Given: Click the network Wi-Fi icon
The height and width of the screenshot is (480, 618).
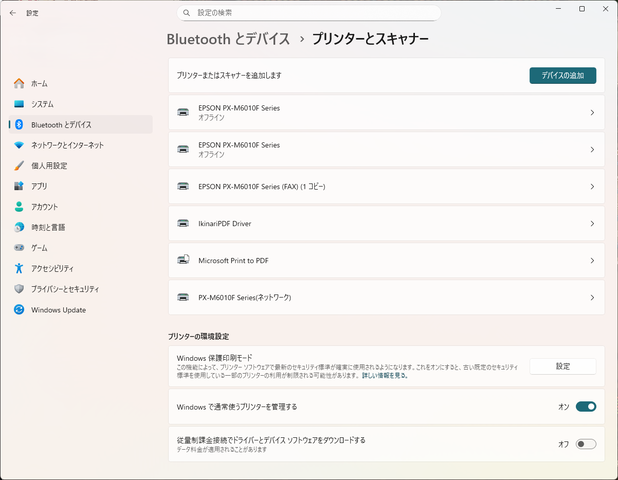Looking at the screenshot, I should point(19,145).
